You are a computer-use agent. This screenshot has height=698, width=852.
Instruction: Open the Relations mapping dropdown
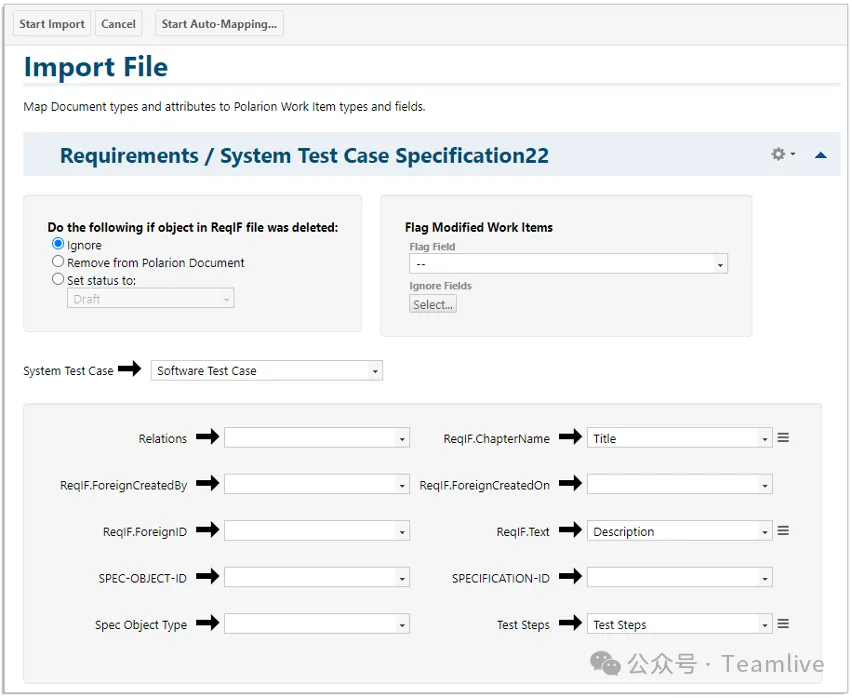coord(317,438)
